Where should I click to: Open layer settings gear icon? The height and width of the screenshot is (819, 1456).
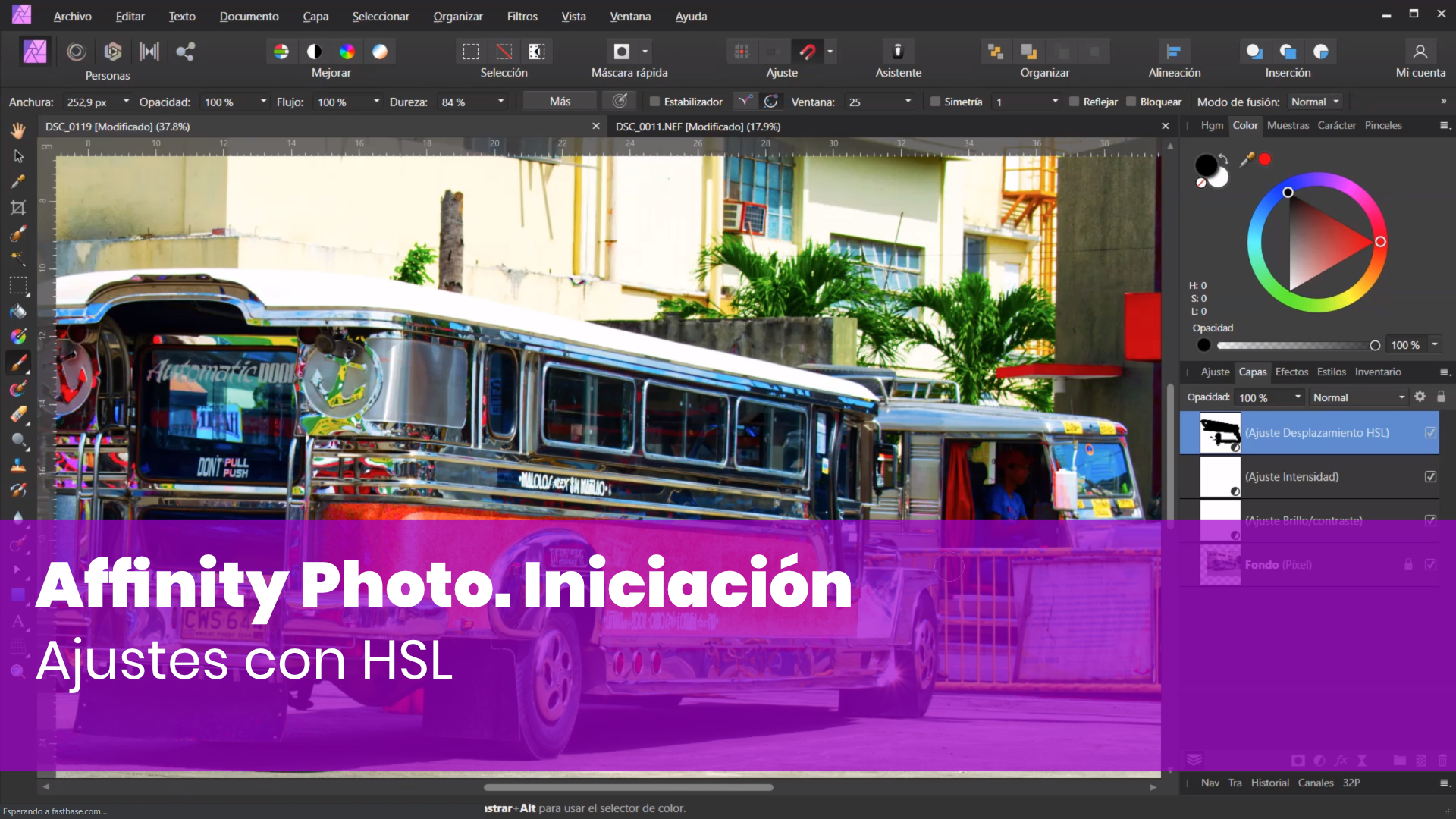1420,397
